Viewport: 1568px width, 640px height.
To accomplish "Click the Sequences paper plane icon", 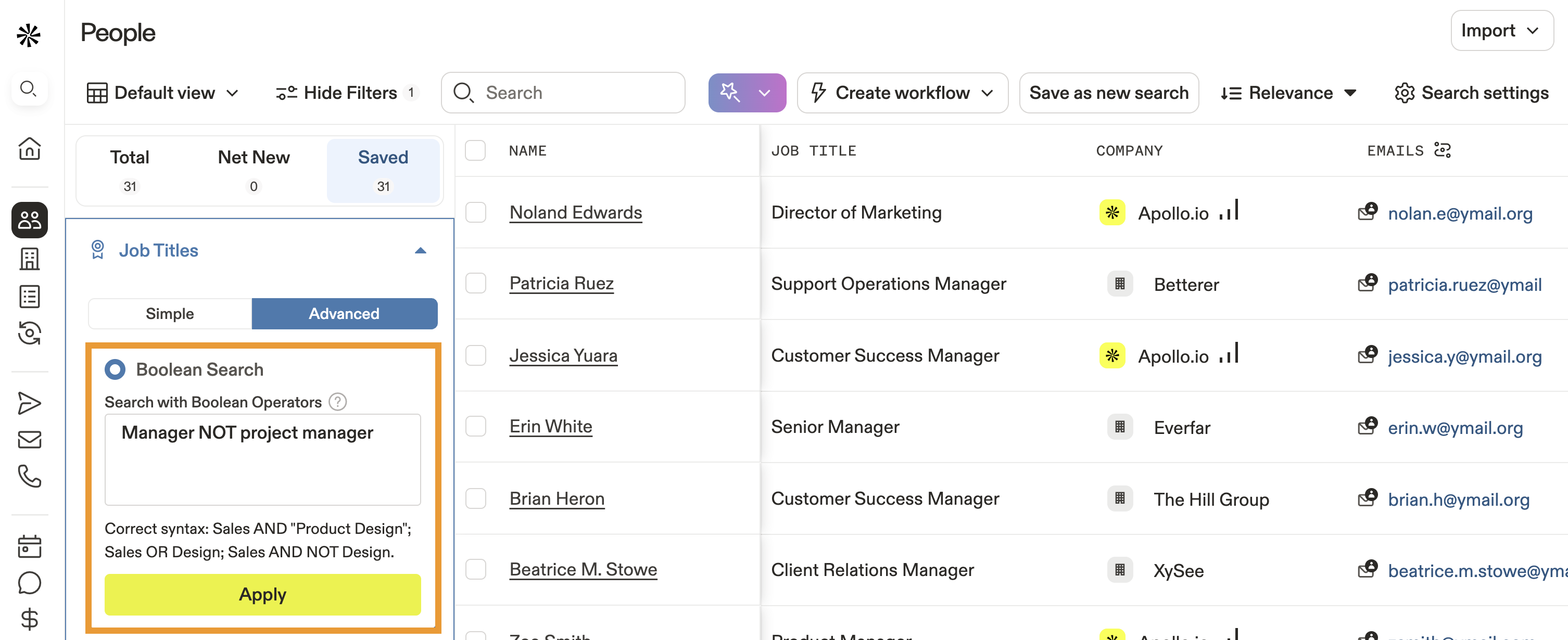I will click(29, 403).
